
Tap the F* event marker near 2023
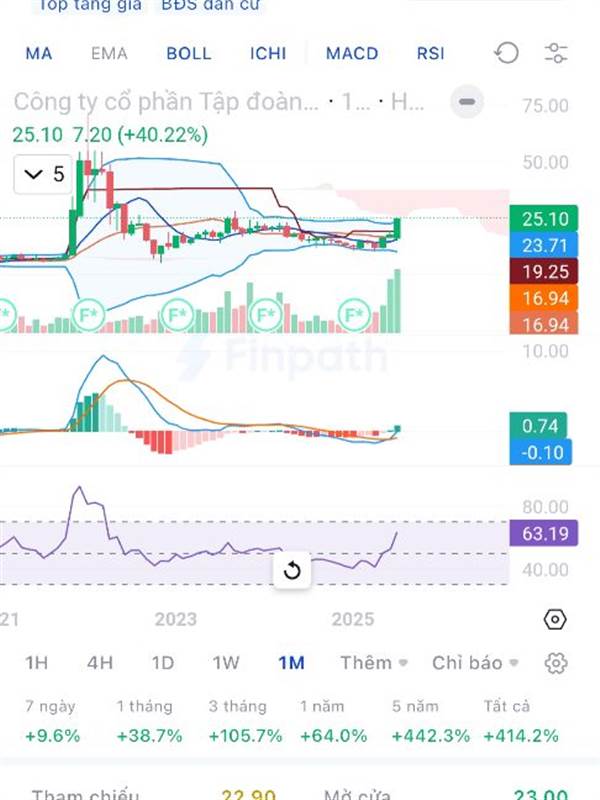pyautogui.click(x=177, y=315)
